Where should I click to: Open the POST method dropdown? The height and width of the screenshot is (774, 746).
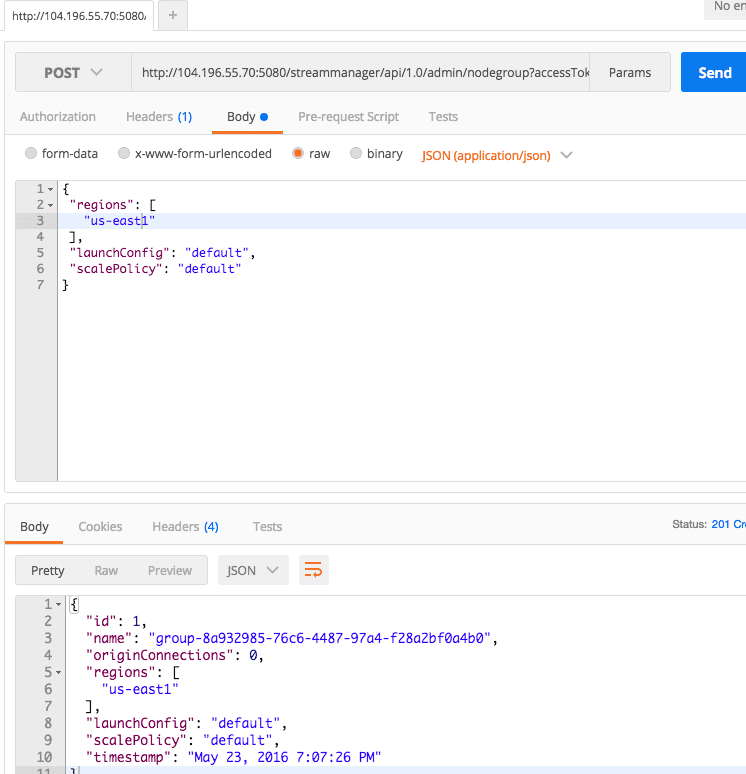tap(73, 73)
